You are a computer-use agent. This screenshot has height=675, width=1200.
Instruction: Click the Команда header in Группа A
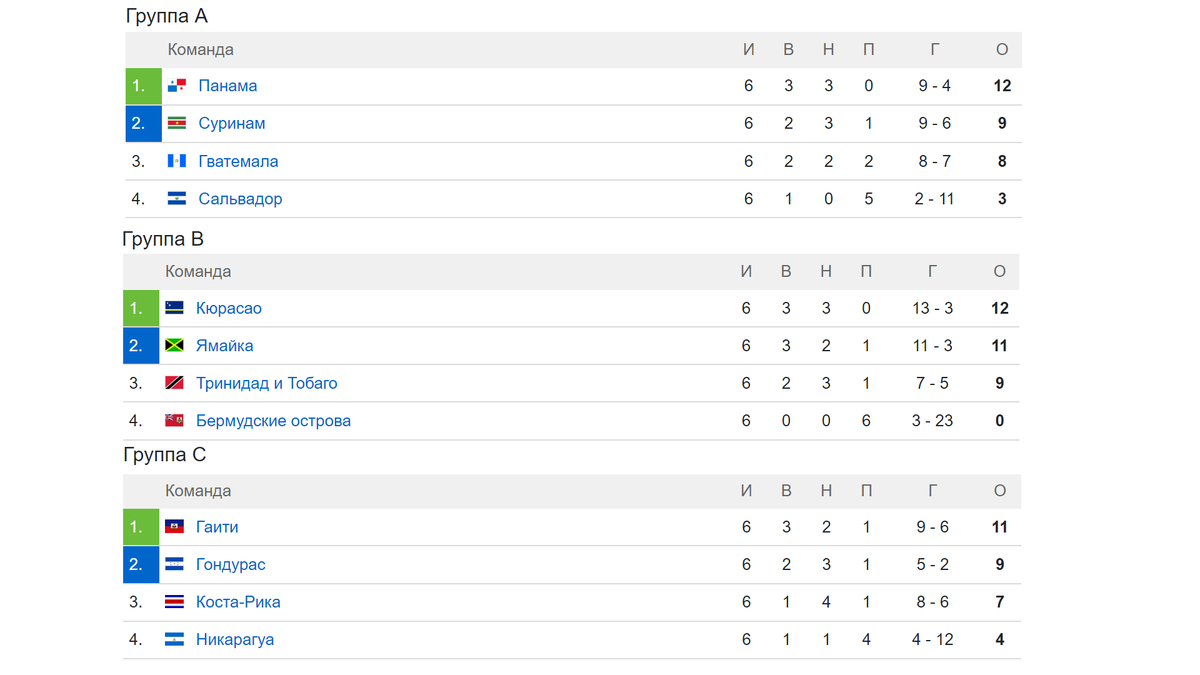(201, 50)
